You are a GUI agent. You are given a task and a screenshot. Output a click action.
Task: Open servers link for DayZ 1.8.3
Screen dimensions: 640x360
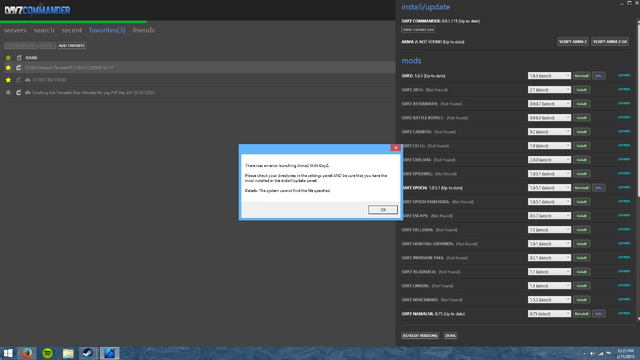tap(624, 75)
